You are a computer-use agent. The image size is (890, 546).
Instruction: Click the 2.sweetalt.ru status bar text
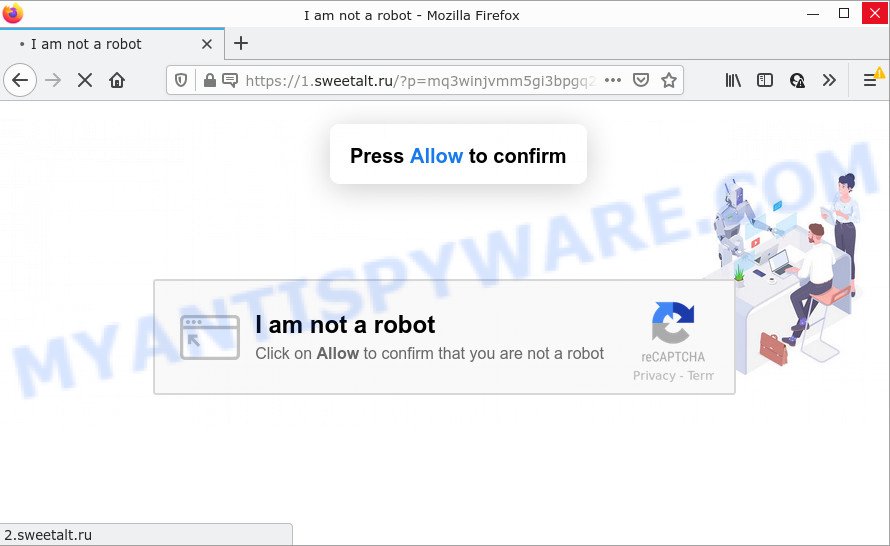(48, 535)
